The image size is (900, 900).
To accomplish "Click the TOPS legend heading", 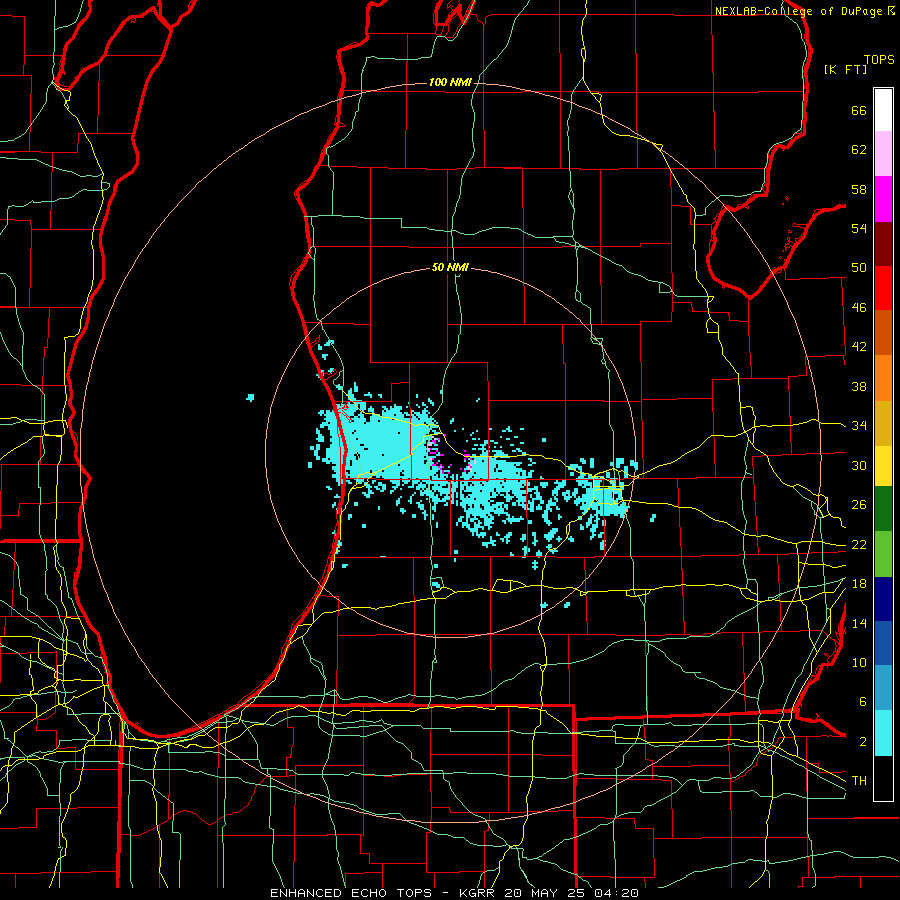I will 879,59.
